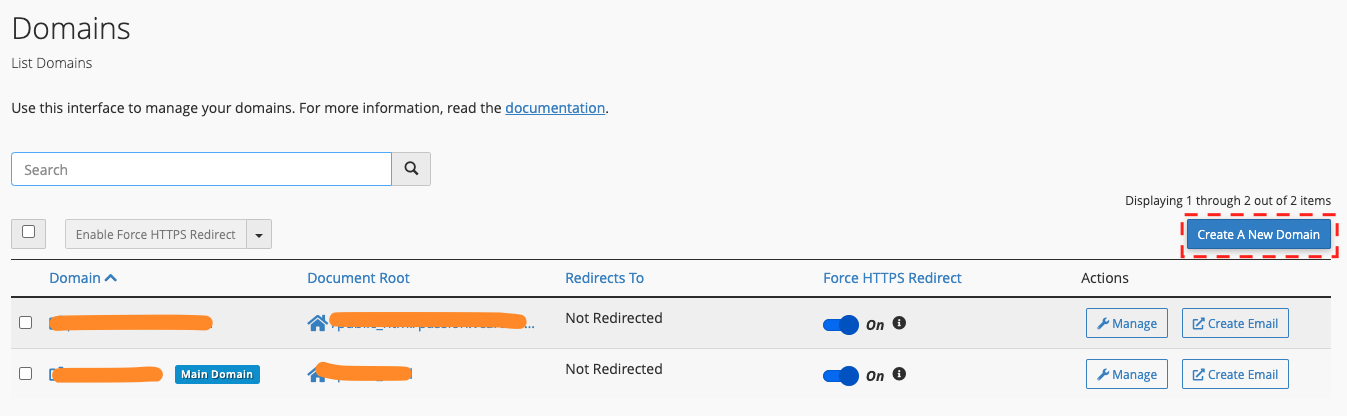Select the first domain row checkbox
Screen dimensions: 1347x416
[x=26, y=322]
